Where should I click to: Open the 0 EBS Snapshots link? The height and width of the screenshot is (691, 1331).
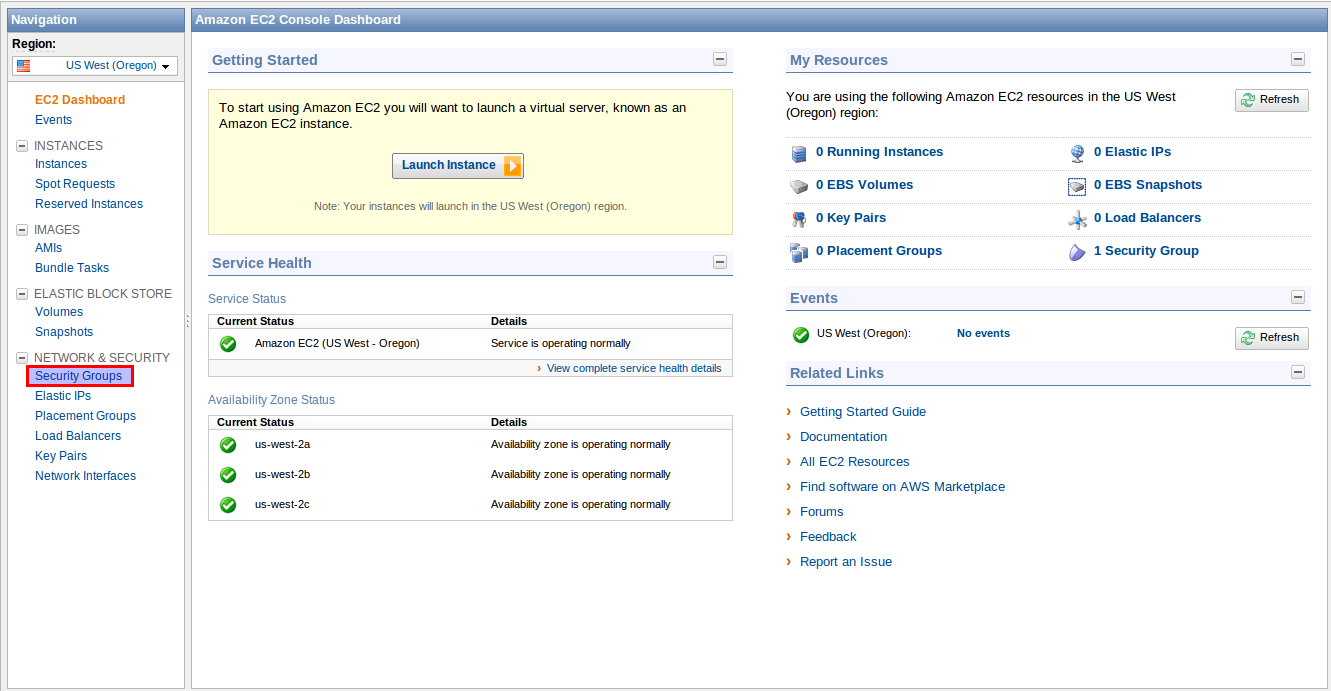click(1148, 185)
